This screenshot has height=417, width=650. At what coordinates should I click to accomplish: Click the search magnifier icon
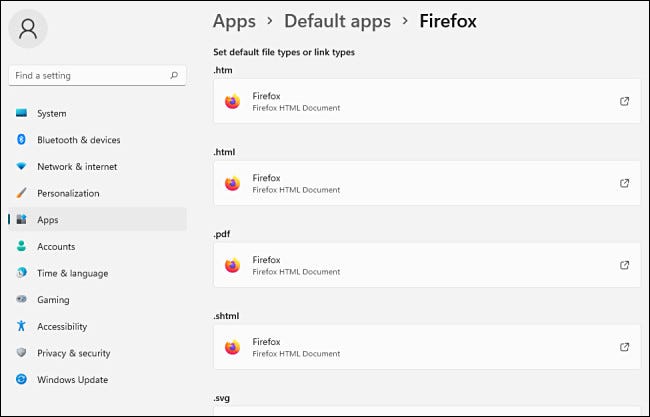pos(174,75)
